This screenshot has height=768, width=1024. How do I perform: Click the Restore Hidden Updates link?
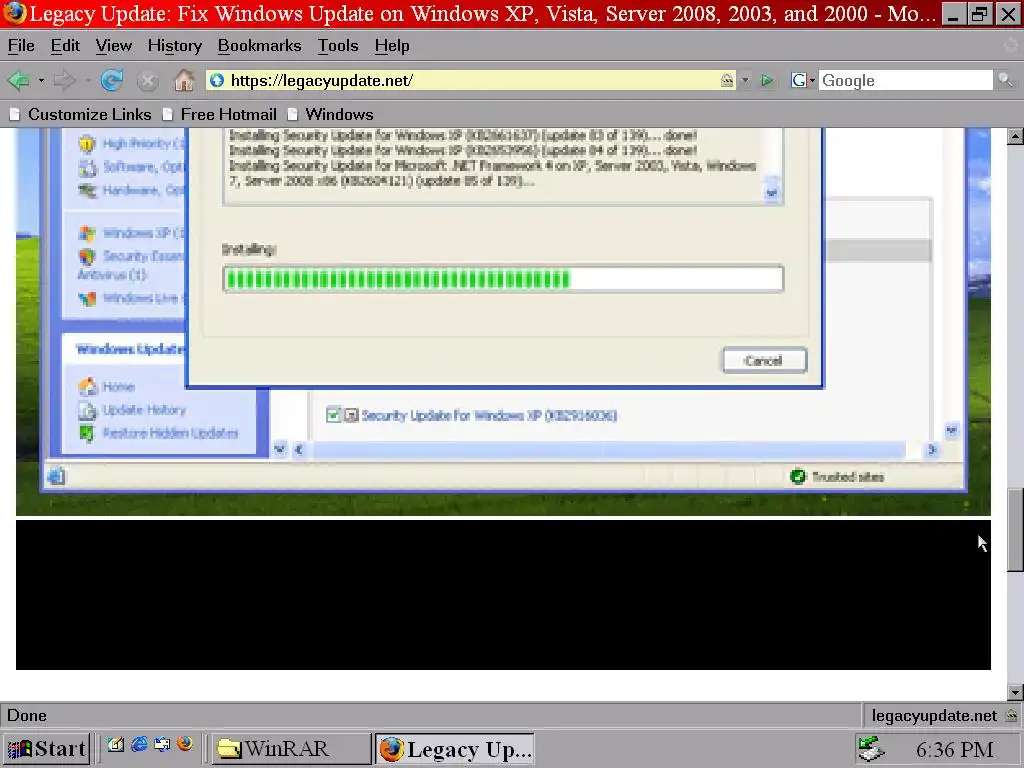click(170, 433)
